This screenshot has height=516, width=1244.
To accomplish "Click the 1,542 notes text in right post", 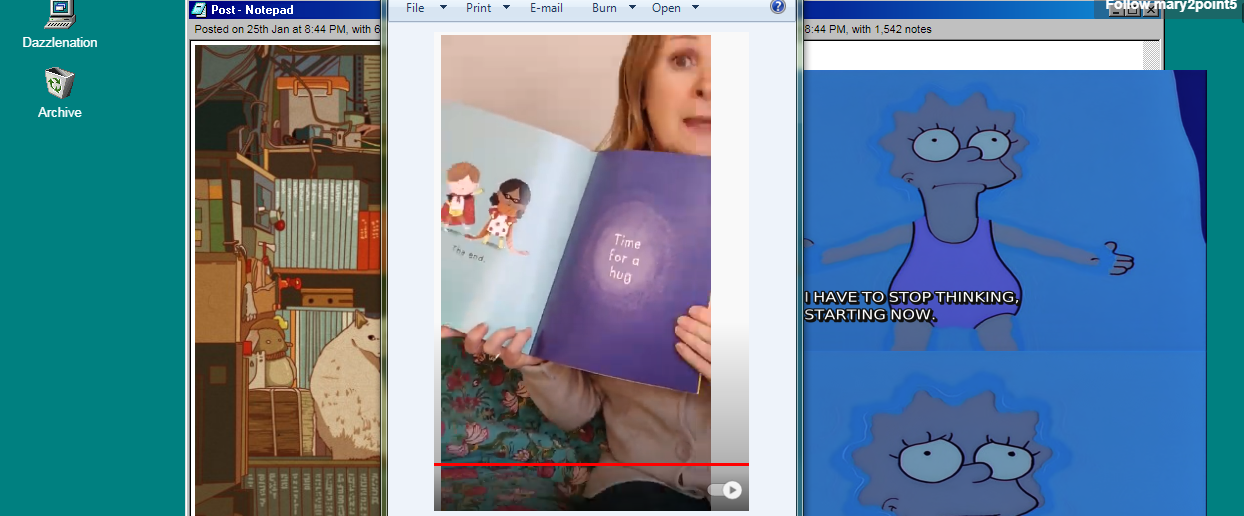I will [x=903, y=30].
